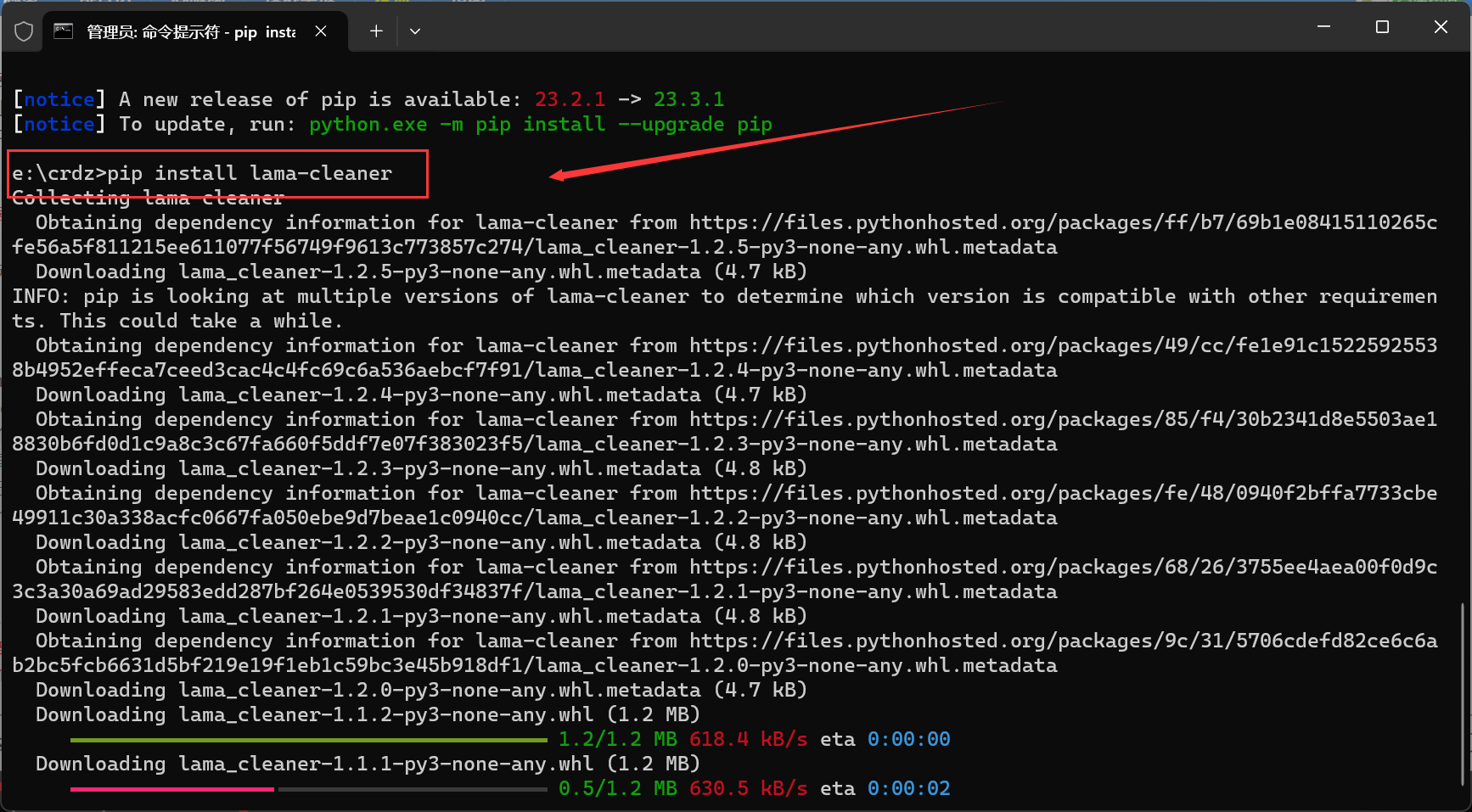1472x812 pixels.
Task: Expand the new tab profile dropdown chevron
Action: pyautogui.click(x=415, y=31)
